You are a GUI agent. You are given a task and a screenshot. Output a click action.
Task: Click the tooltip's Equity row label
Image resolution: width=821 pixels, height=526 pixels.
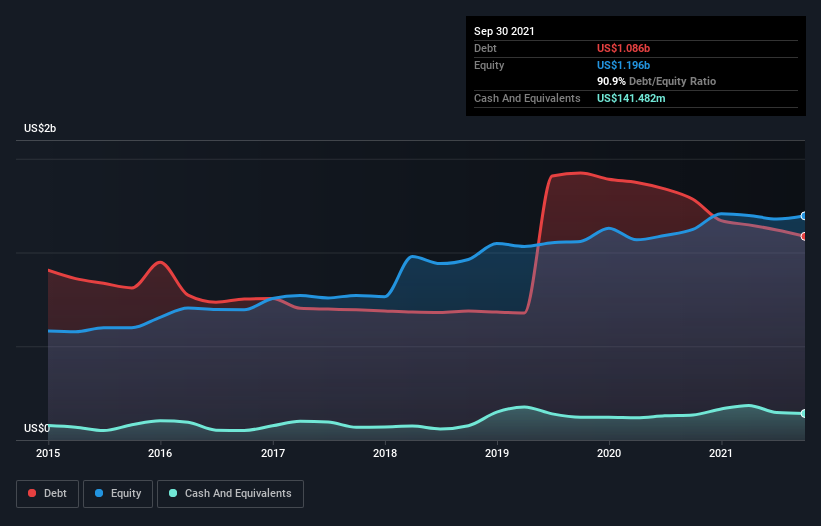coord(489,65)
